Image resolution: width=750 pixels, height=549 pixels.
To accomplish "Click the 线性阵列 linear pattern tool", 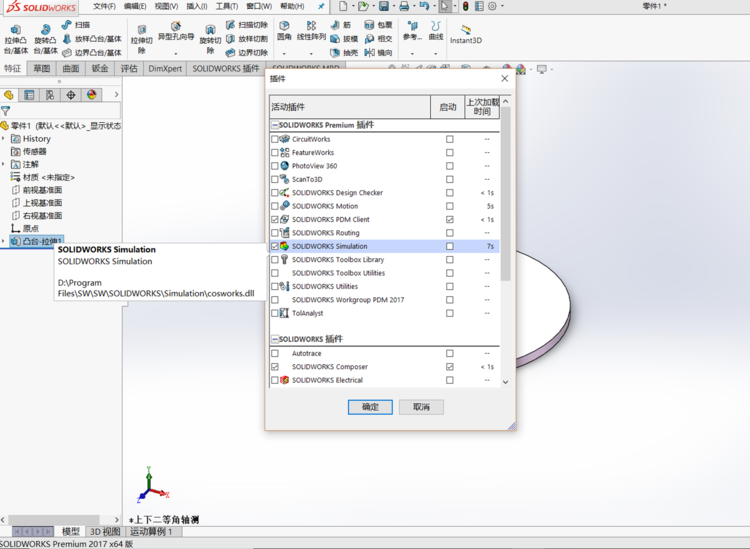I will point(311,31).
